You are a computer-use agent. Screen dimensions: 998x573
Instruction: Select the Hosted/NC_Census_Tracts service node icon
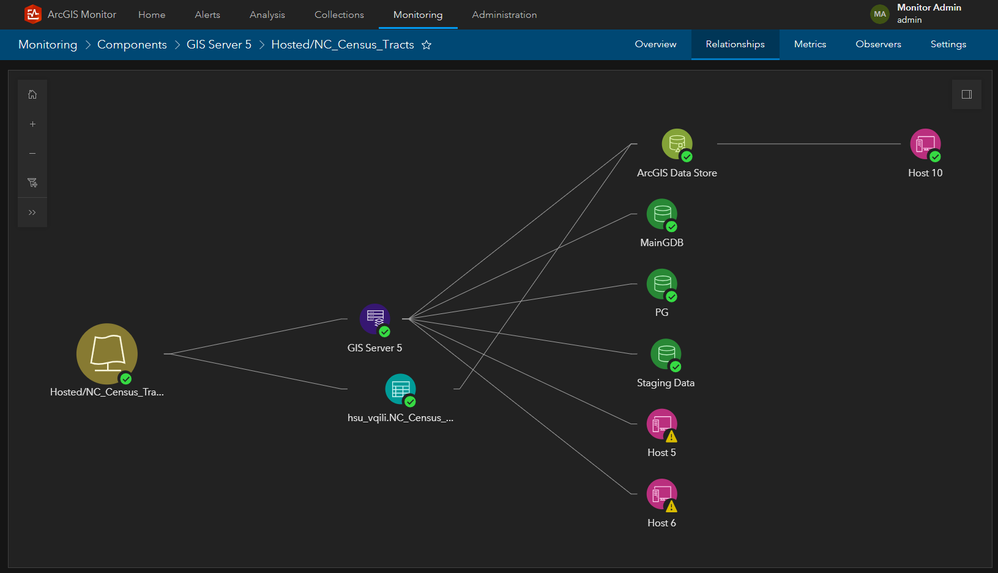[107, 354]
